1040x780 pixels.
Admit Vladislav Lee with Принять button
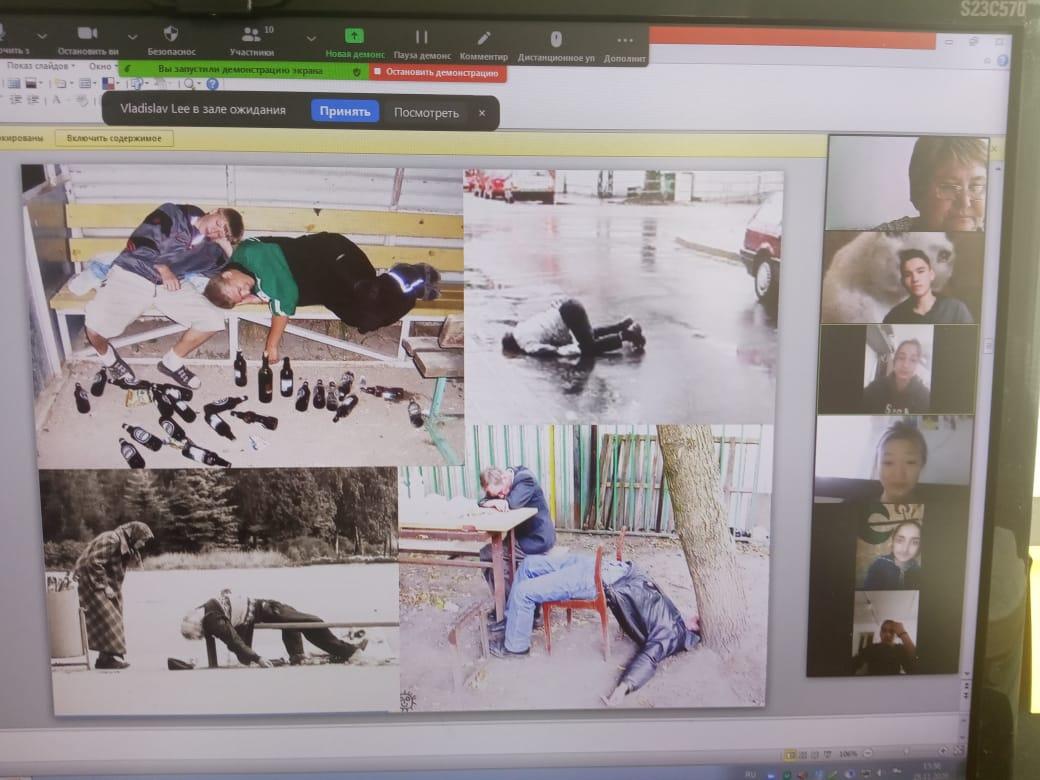(344, 111)
